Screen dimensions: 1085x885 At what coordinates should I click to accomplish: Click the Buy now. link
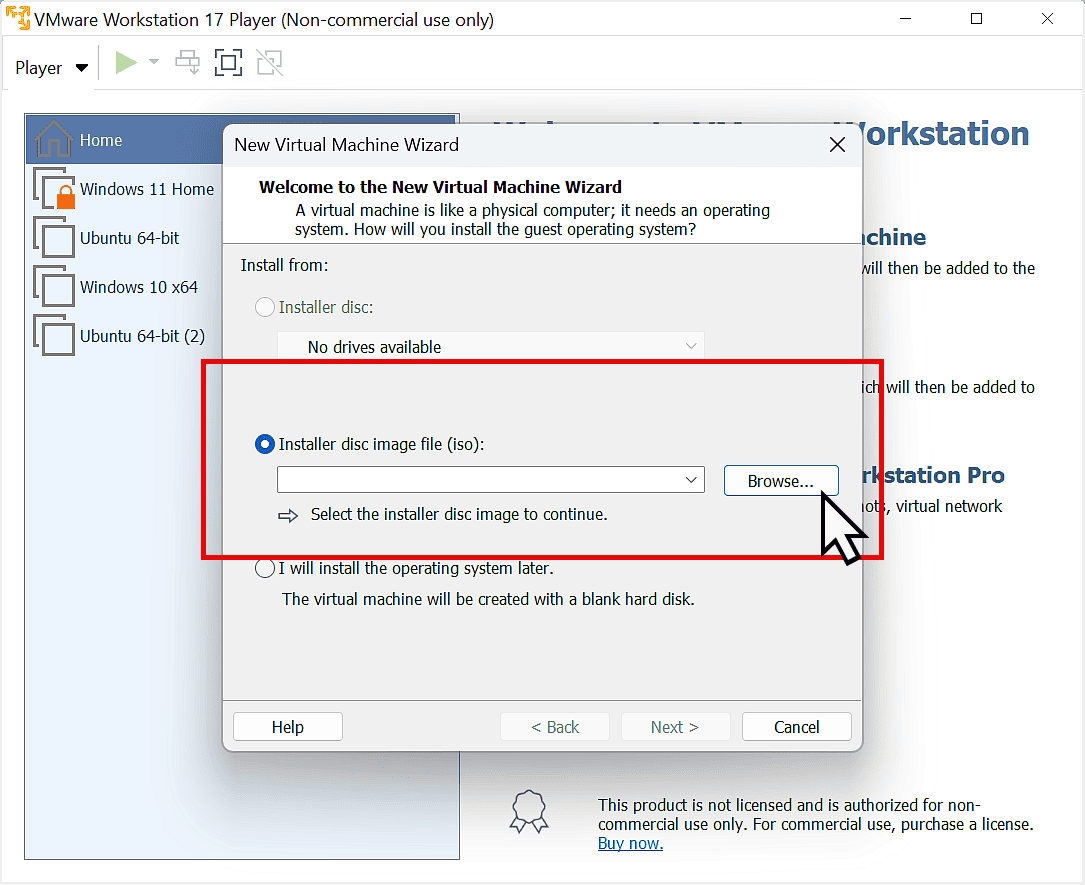[630, 844]
